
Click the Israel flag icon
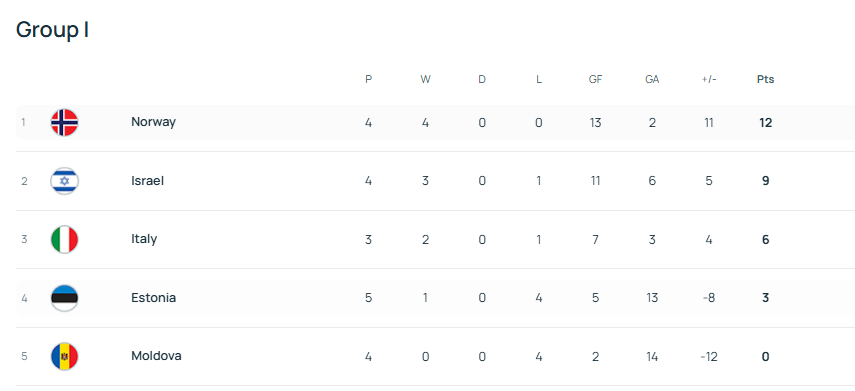64,181
